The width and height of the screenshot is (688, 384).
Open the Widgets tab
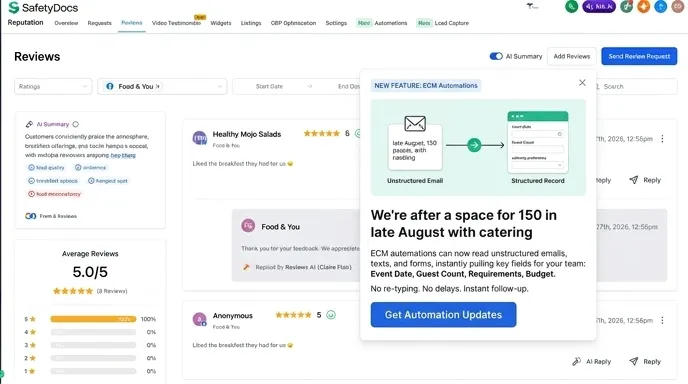point(221,23)
